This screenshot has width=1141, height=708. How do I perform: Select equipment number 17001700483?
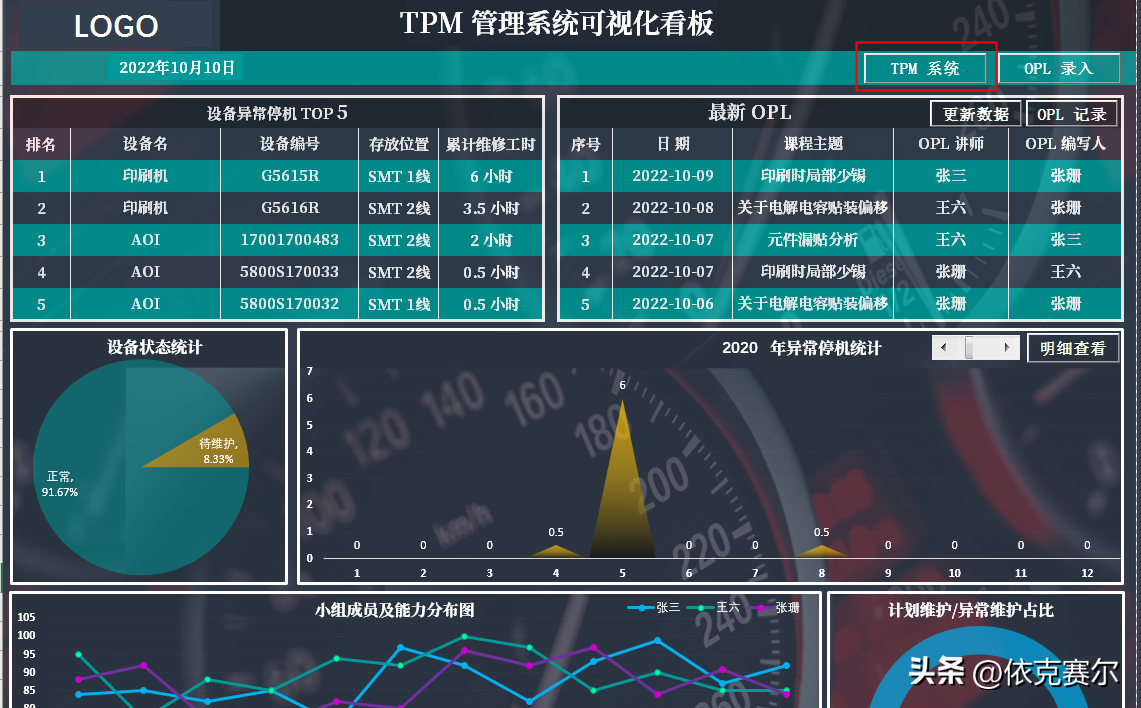point(290,240)
